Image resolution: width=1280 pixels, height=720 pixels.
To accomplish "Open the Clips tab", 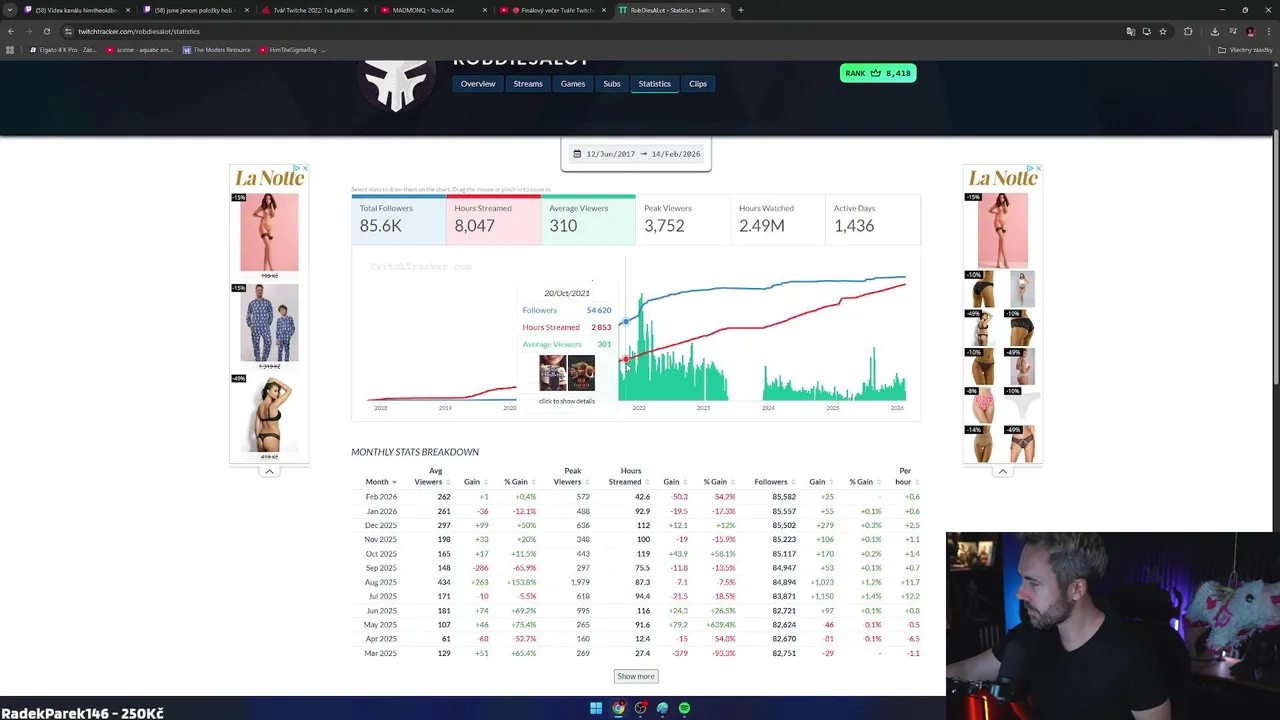I will [x=698, y=84].
